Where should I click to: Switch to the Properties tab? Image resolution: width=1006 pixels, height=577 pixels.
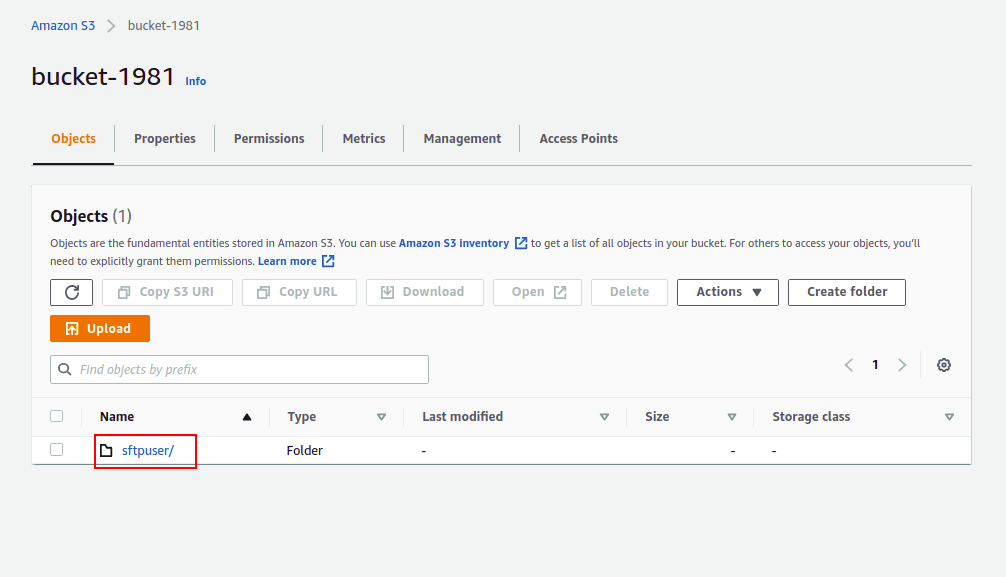(165, 139)
